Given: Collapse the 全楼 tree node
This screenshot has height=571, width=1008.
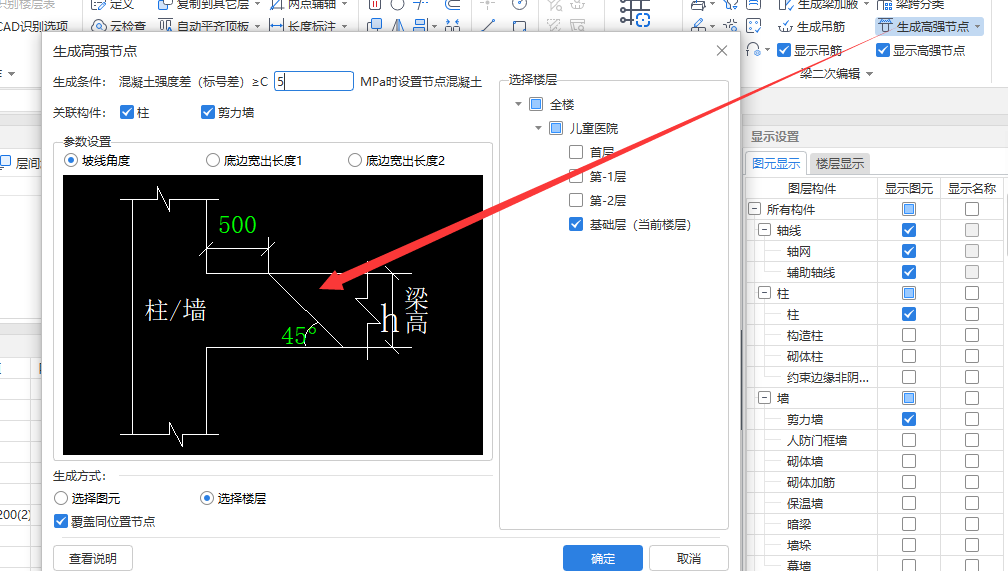Looking at the screenshot, I should coord(518,104).
